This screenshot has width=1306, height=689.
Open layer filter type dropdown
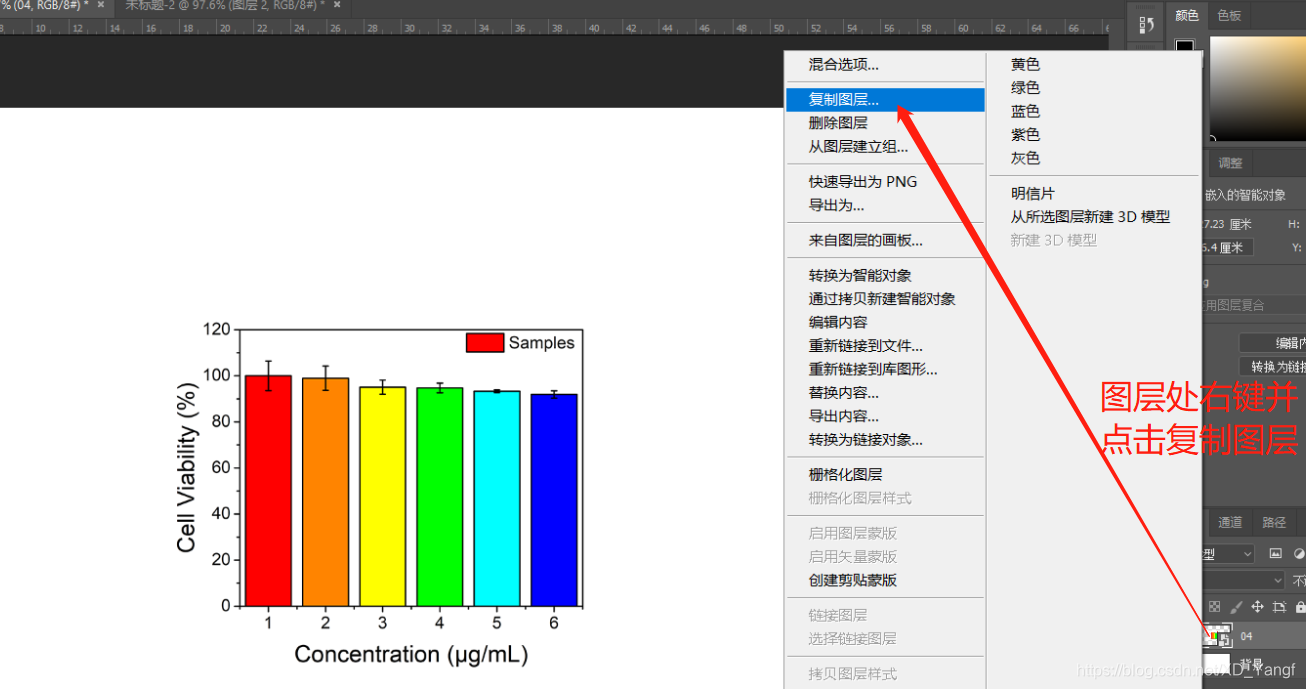(1229, 553)
